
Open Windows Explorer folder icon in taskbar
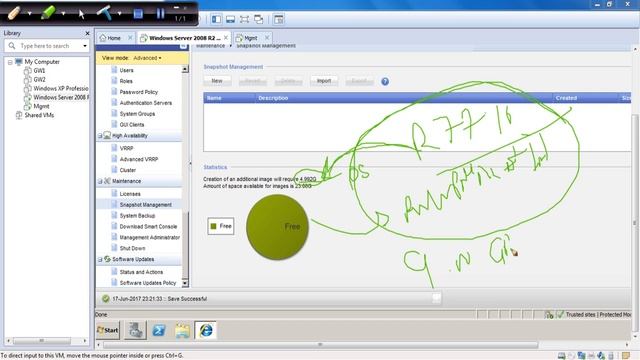click(x=182, y=330)
